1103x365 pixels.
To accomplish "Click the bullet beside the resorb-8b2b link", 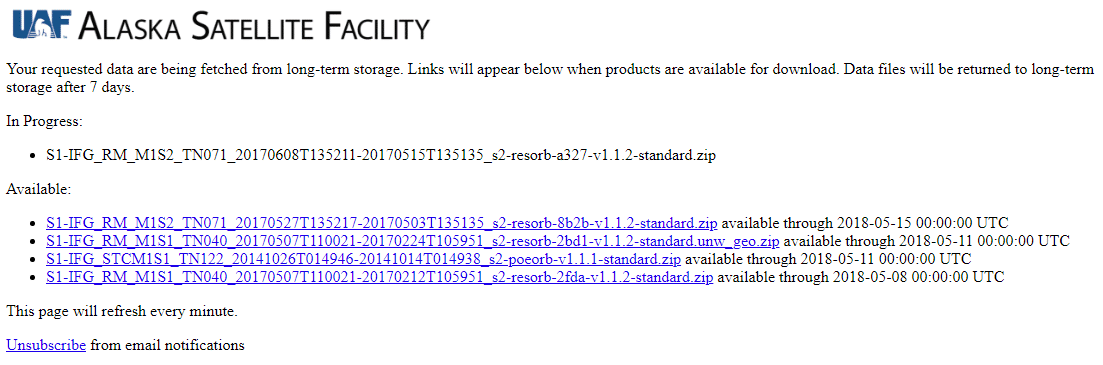I will coord(32,224).
